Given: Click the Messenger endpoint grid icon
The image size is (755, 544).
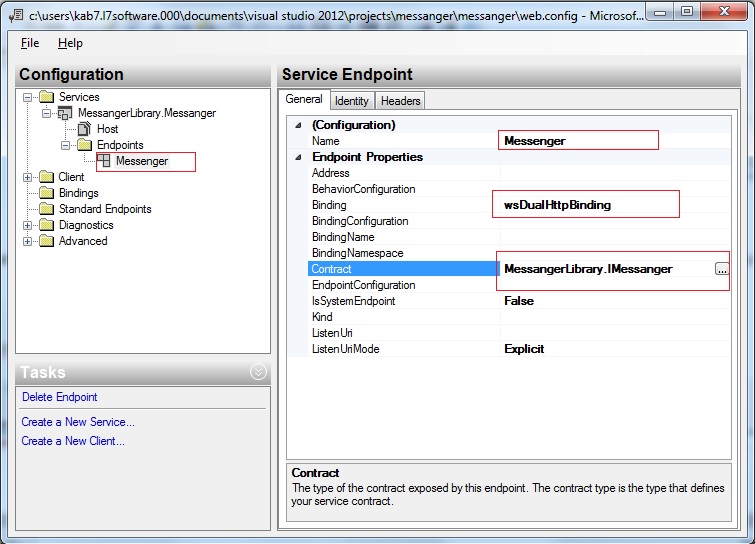Looking at the screenshot, I should coord(104,161).
